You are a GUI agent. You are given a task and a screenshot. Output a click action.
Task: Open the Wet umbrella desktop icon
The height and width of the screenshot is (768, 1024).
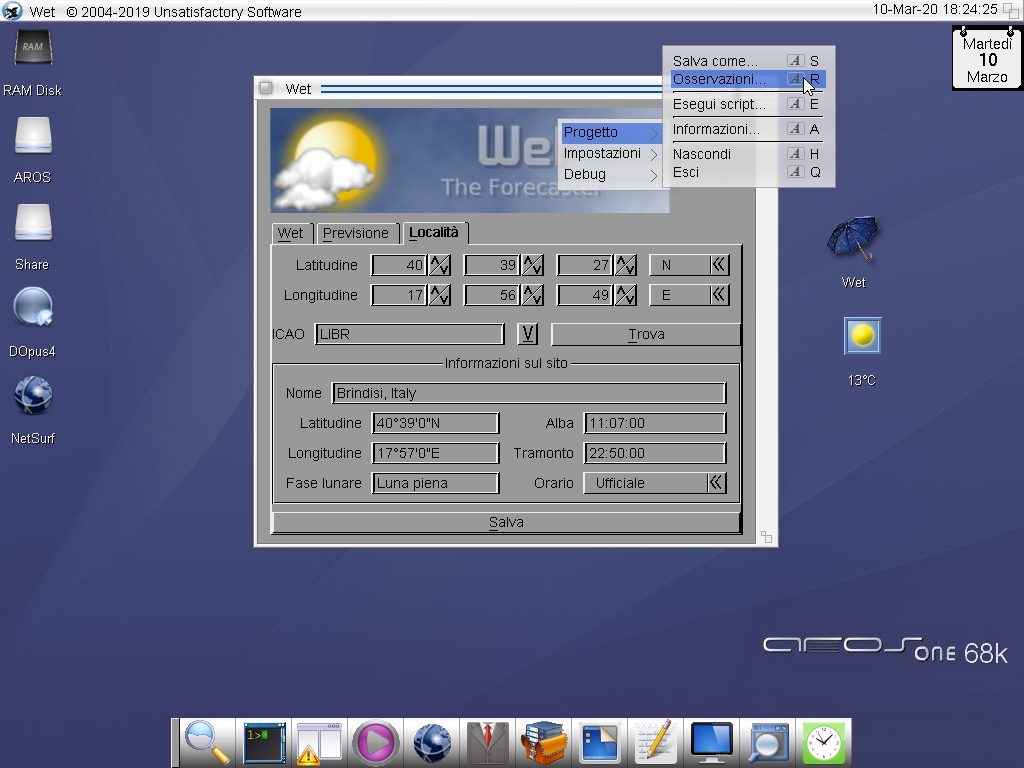point(853,242)
